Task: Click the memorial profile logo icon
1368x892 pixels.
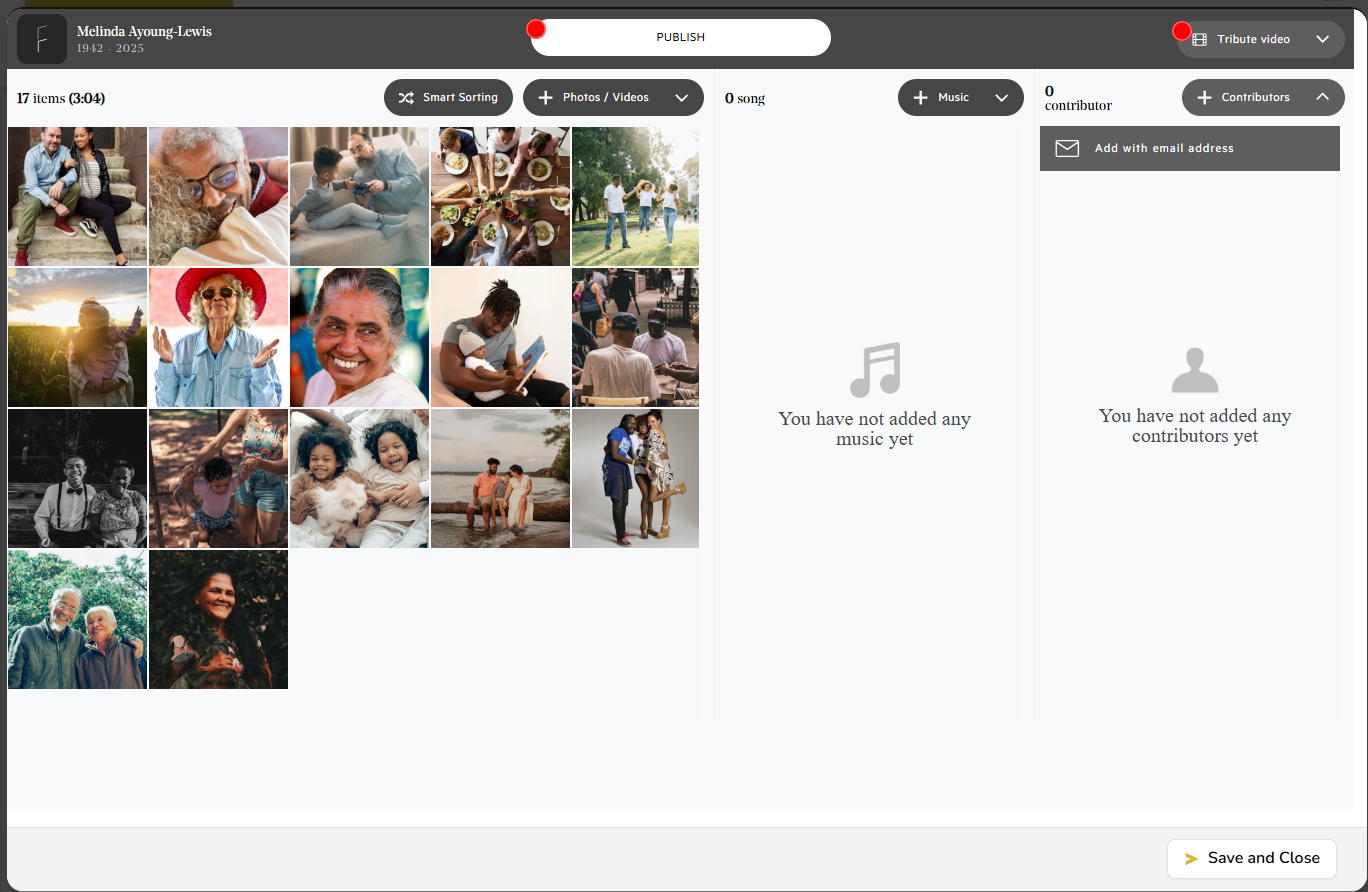Action: pos(42,39)
